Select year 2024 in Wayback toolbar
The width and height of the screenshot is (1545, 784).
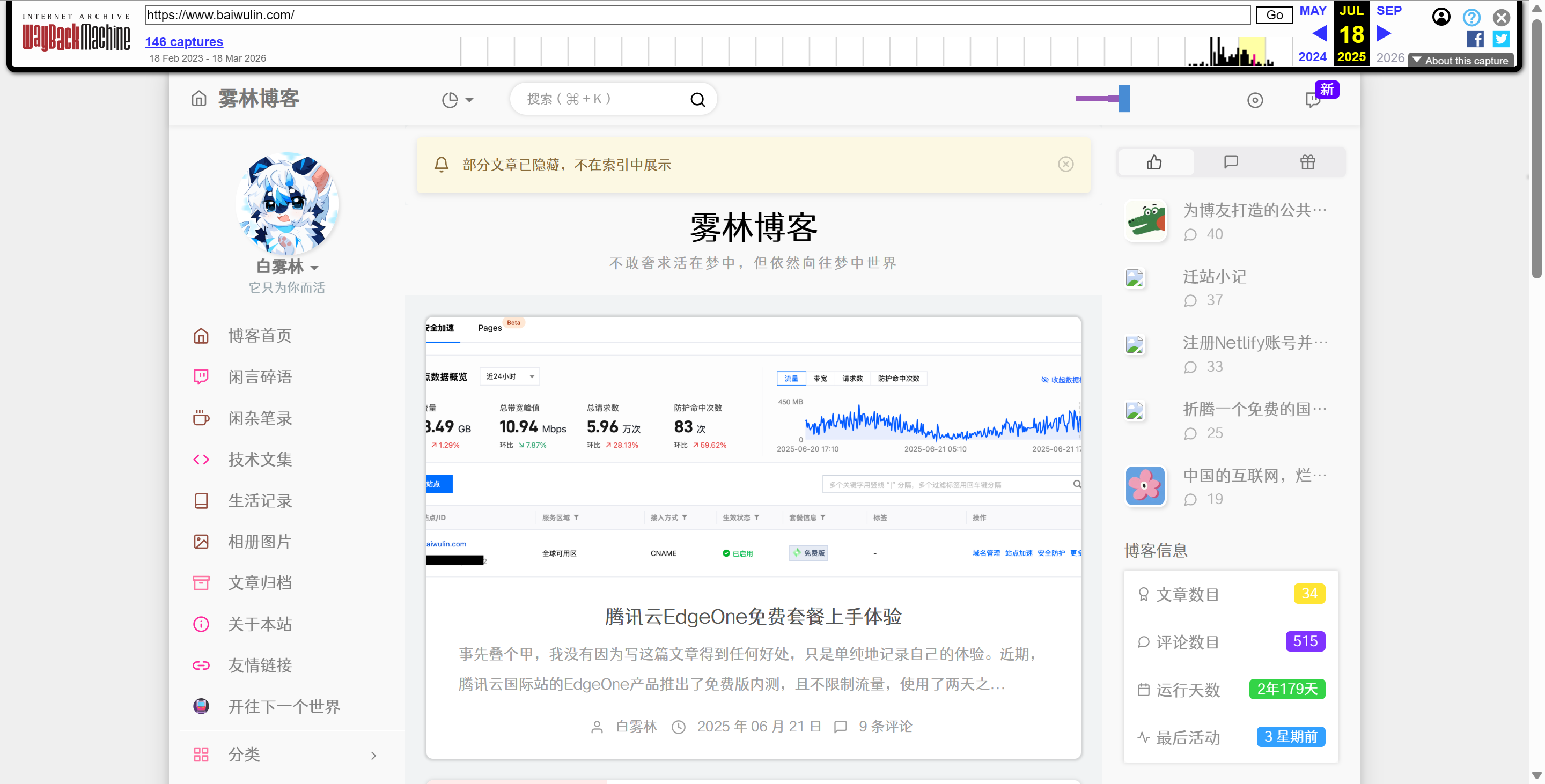(x=1312, y=57)
